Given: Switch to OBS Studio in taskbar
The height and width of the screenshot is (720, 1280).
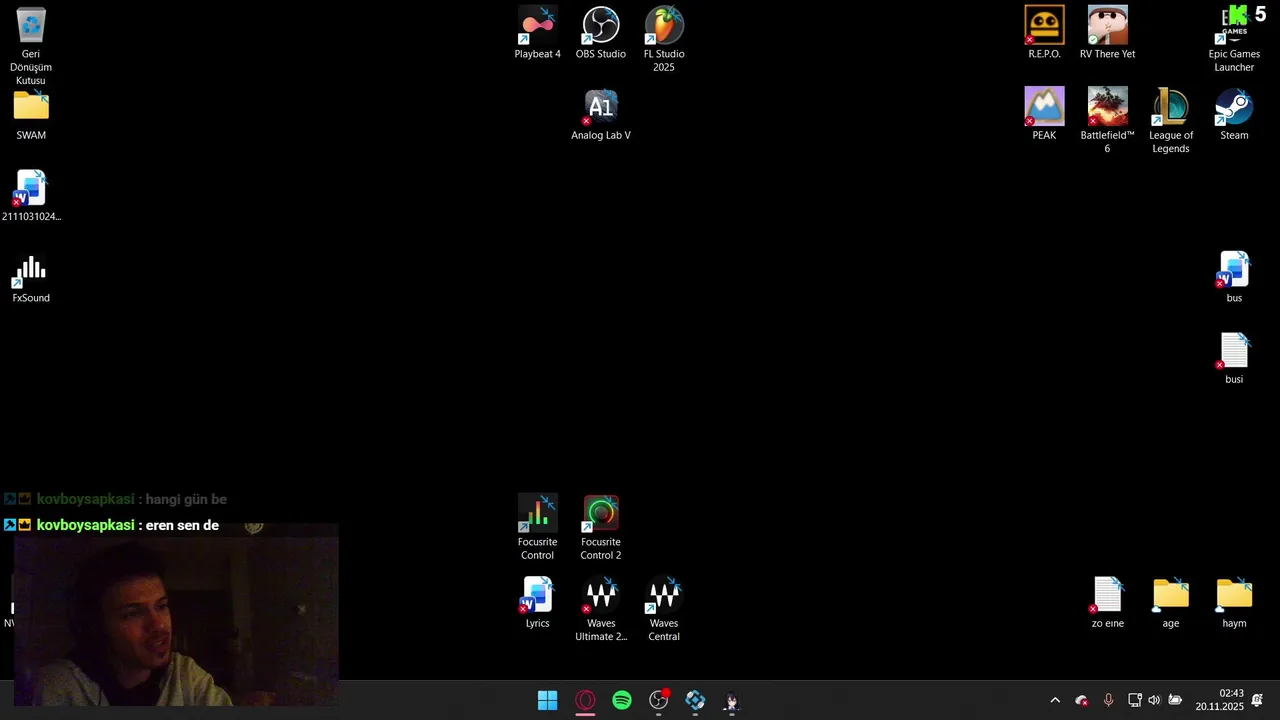Looking at the screenshot, I should coord(659,701).
